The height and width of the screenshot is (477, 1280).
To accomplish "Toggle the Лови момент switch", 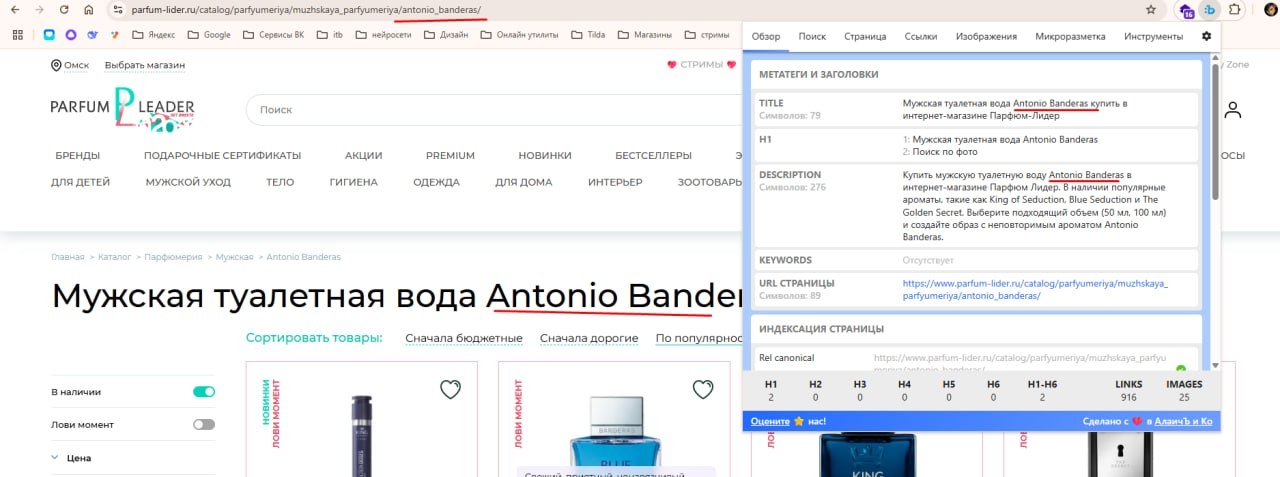I will pyautogui.click(x=204, y=424).
